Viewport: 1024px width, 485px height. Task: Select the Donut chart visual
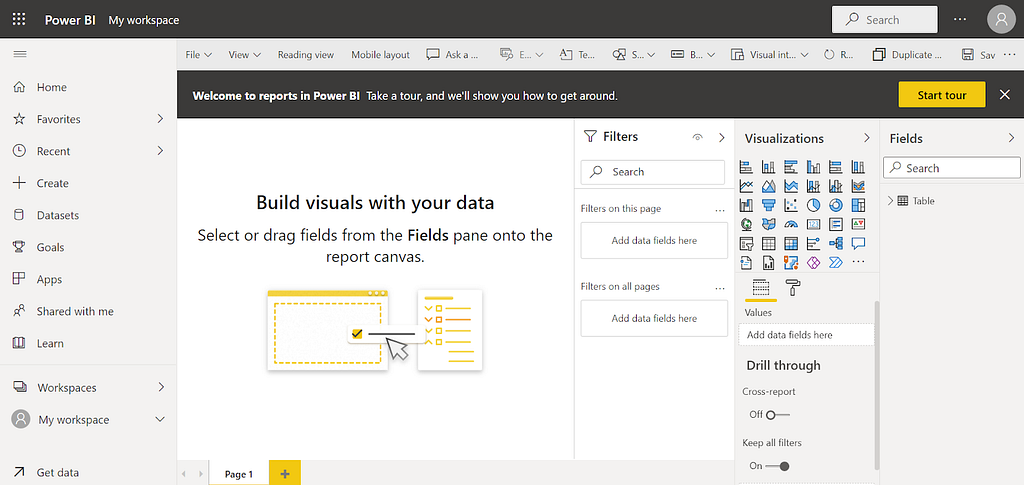coord(835,205)
